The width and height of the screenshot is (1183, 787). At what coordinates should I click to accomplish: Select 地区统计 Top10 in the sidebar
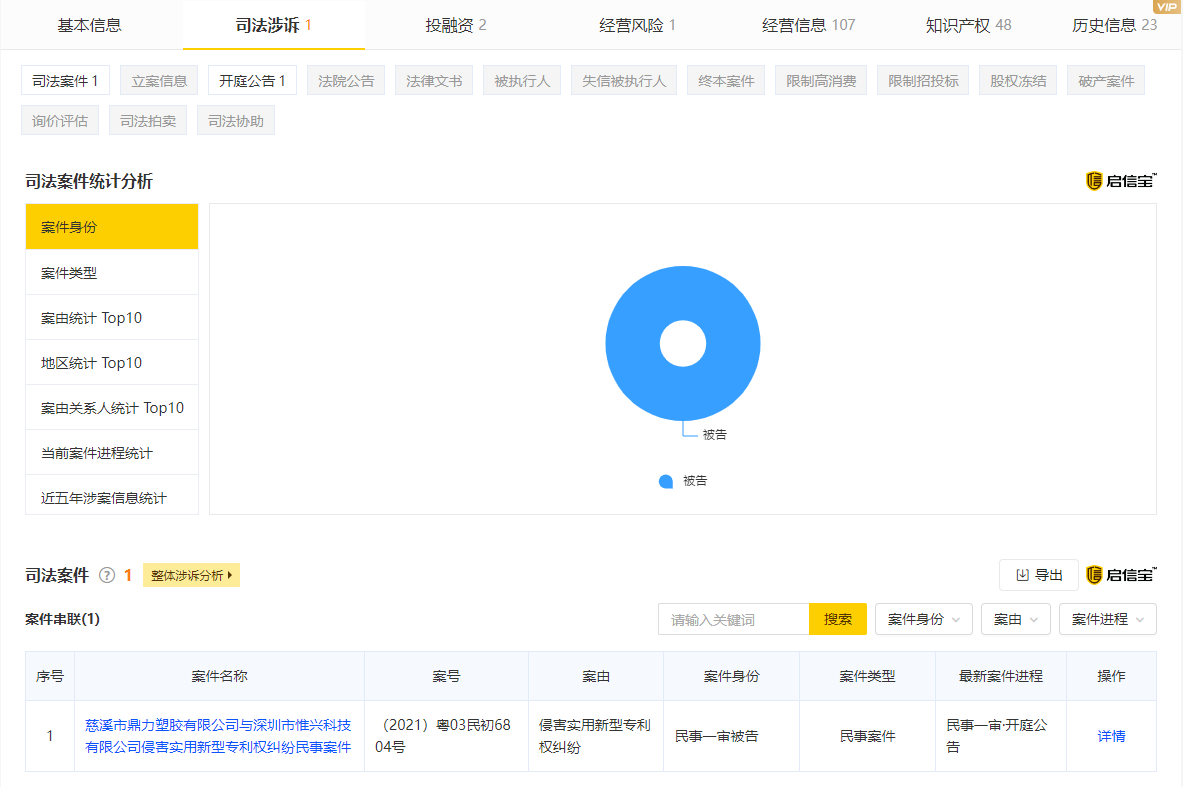pyautogui.click(x=91, y=363)
